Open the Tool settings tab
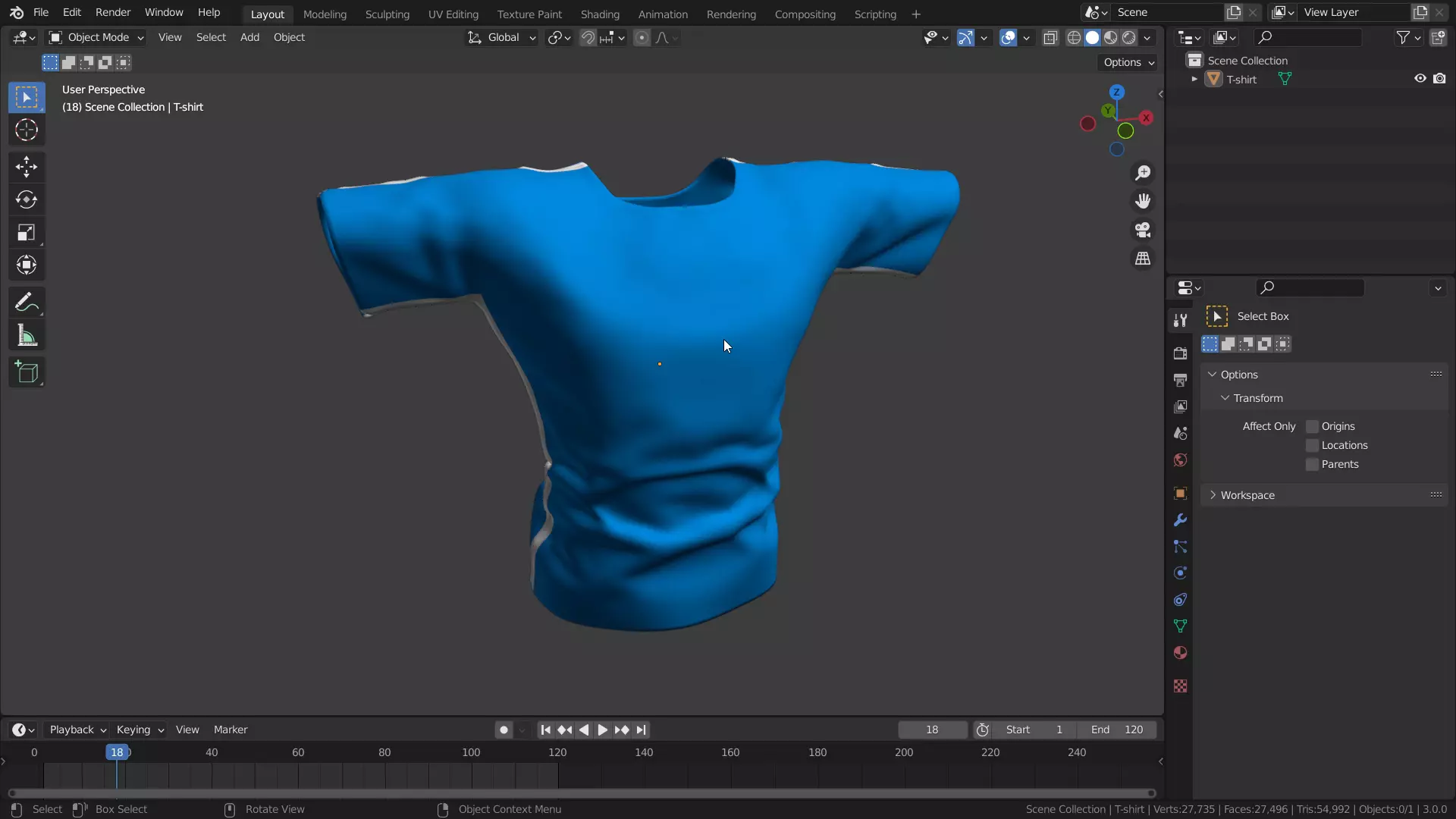The image size is (1456, 819). (x=1180, y=320)
